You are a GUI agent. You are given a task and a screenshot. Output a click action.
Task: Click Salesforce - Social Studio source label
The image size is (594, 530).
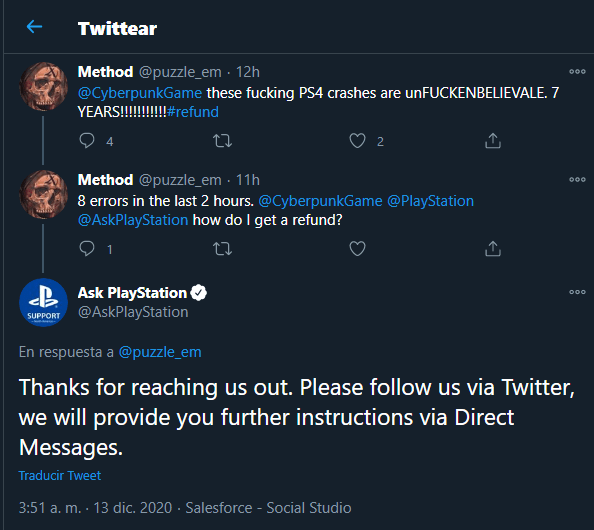[x=268, y=508]
